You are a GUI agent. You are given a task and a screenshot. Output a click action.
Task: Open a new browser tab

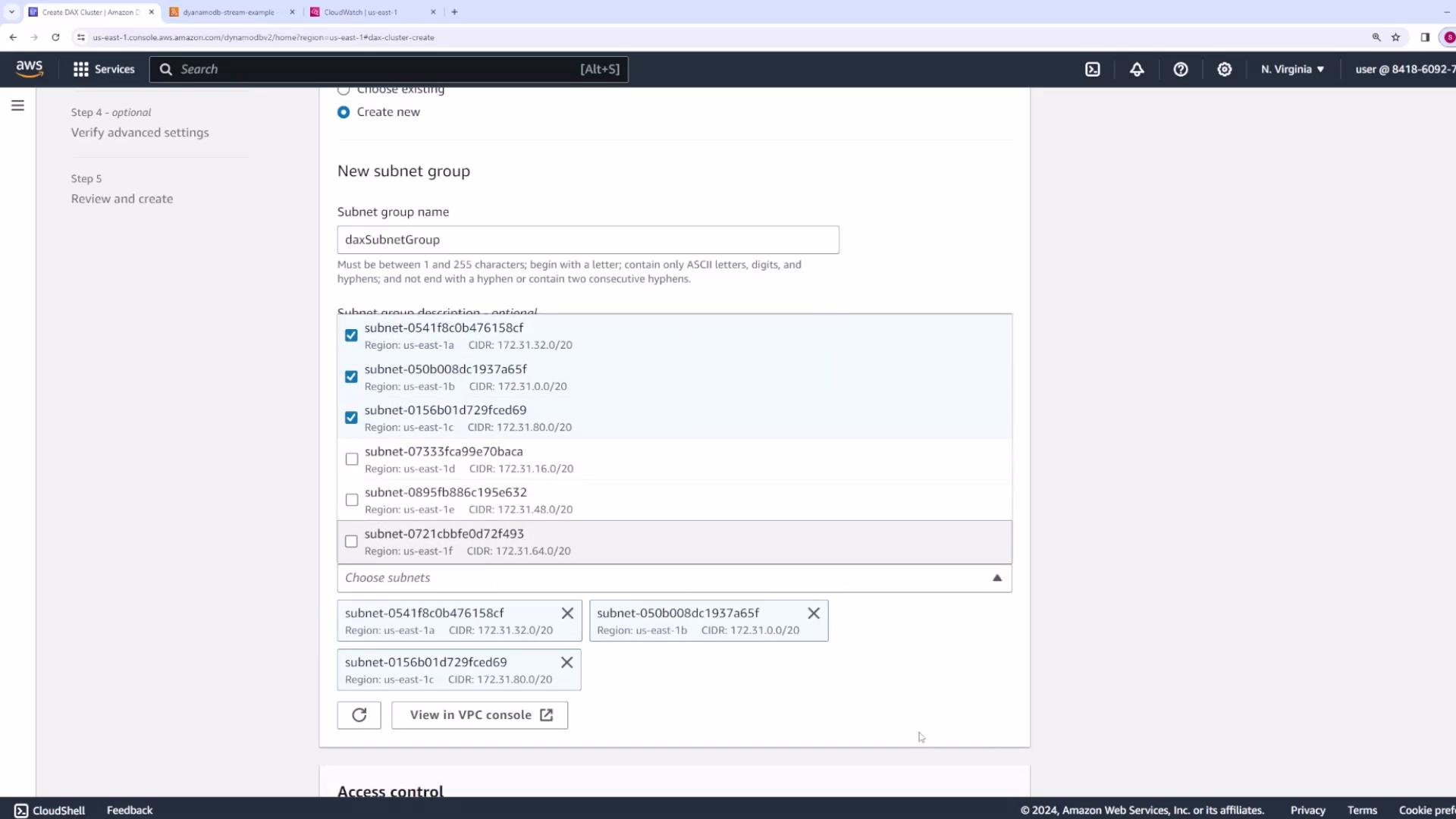coord(454,12)
